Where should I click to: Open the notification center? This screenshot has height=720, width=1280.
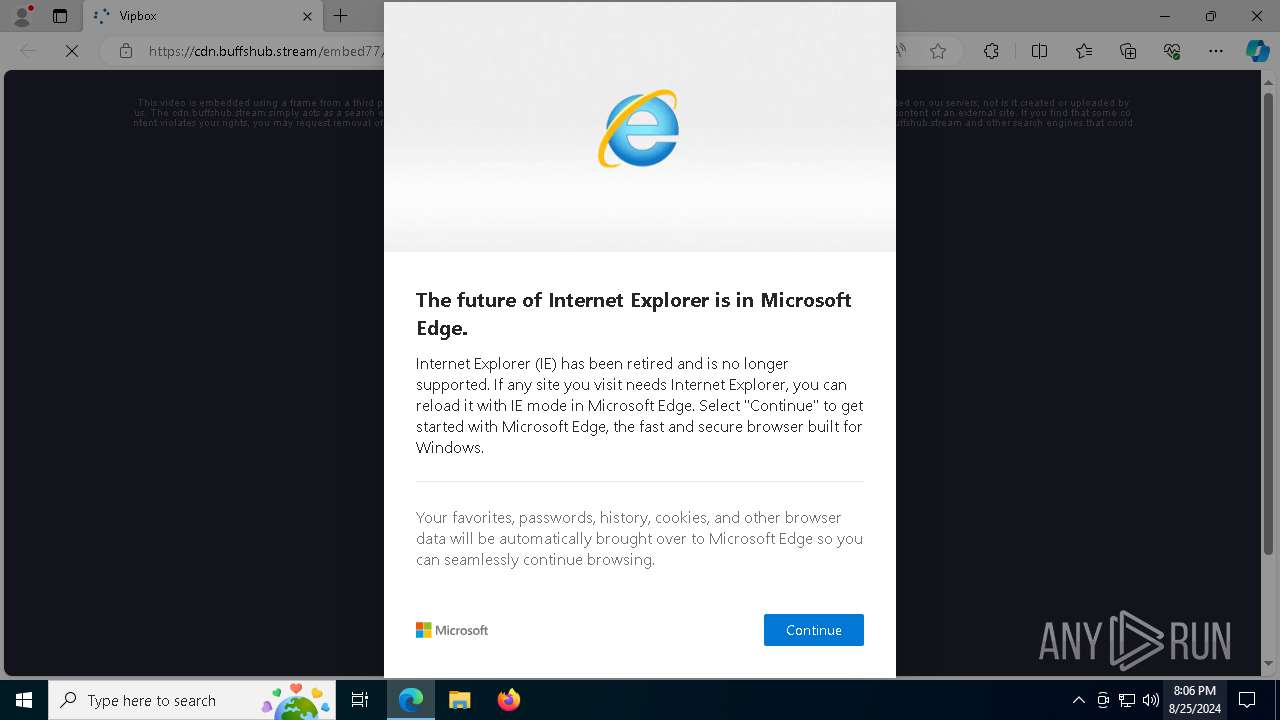[x=1247, y=700]
